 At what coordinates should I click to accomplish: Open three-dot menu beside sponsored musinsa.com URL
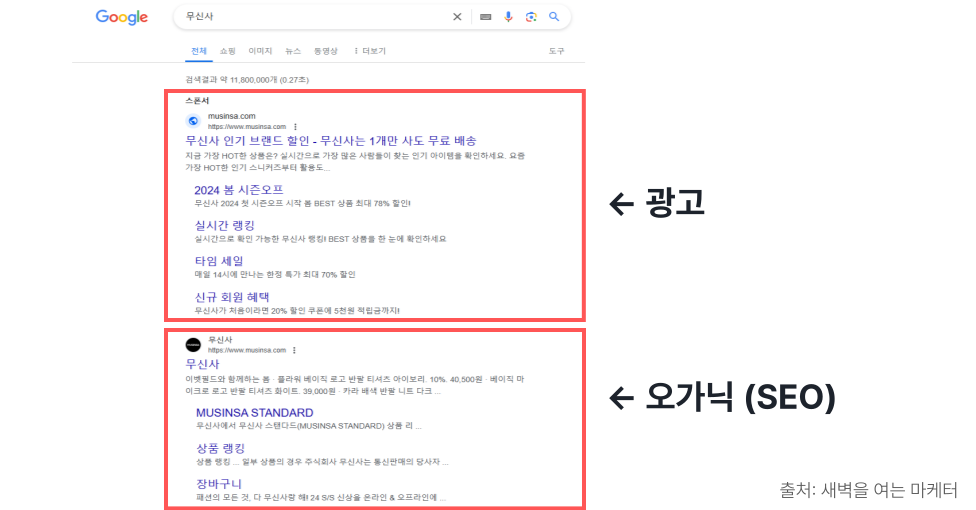[x=296, y=126]
